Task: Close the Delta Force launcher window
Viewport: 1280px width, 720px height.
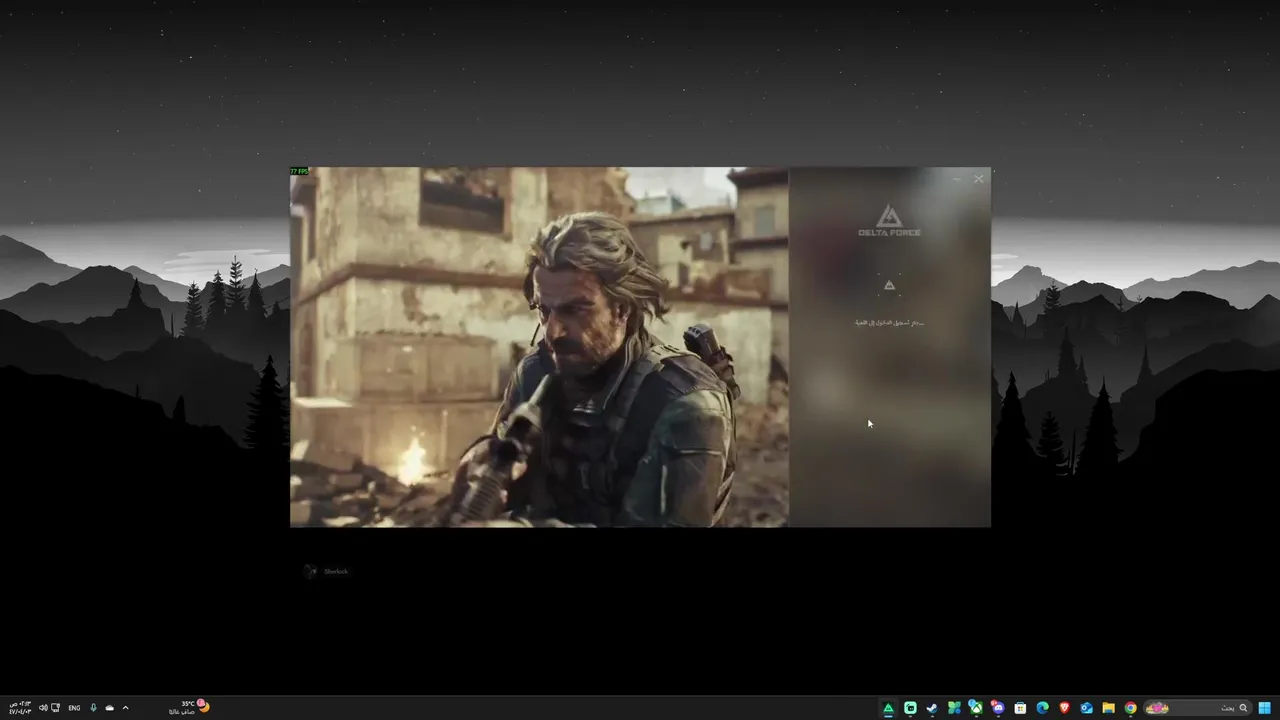Action: click(x=978, y=179)
